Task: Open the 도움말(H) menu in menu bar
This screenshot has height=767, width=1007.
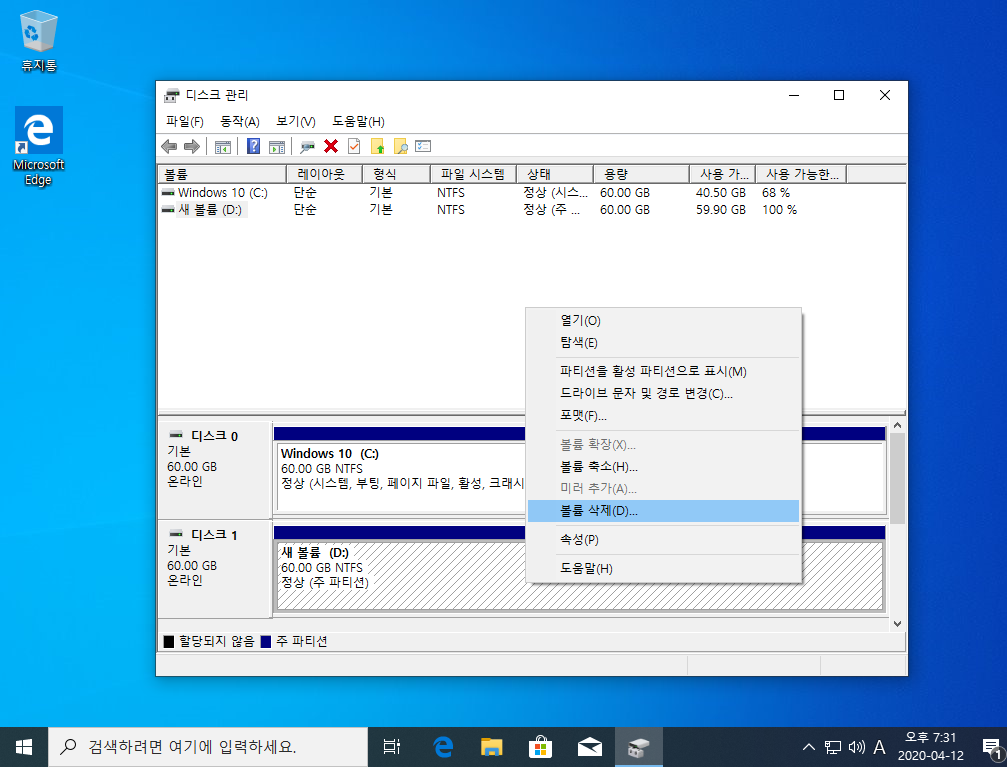Action: [358, 121]
